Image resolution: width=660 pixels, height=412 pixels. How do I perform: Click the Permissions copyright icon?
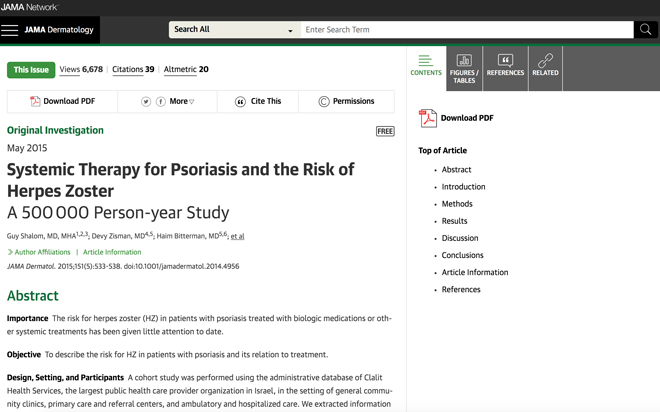[x=324, y=101]
